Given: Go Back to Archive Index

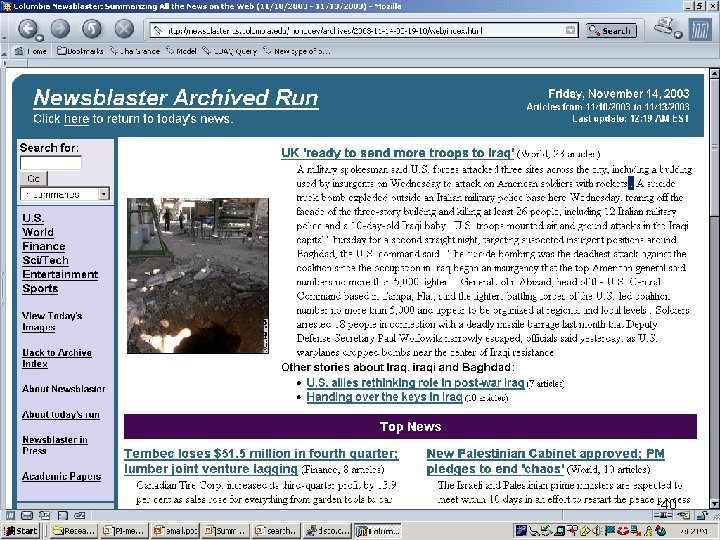Looking at the screenshot, I should [57, 358].
